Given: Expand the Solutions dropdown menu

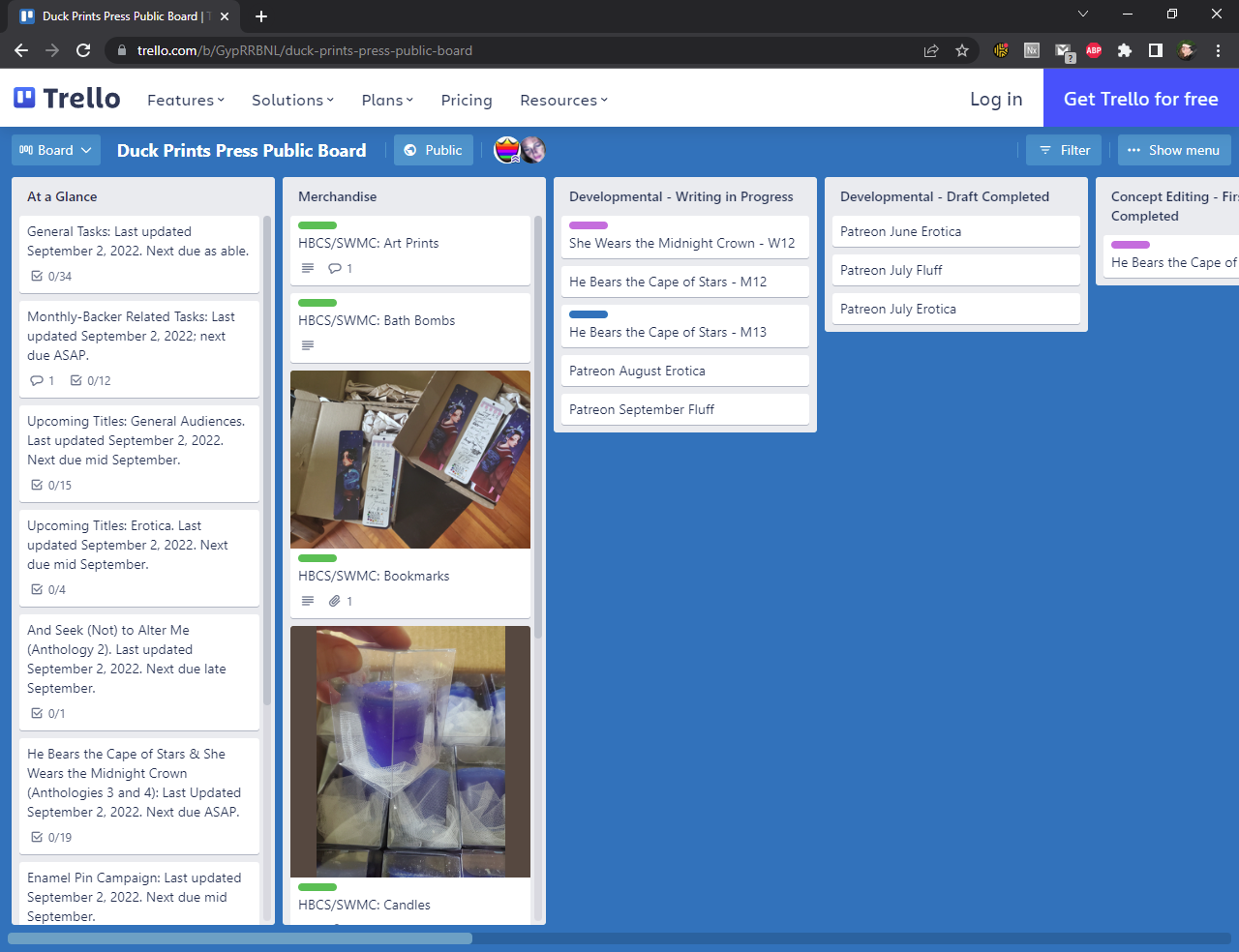Looking at the screenshot, I should (x=292, y=100).
